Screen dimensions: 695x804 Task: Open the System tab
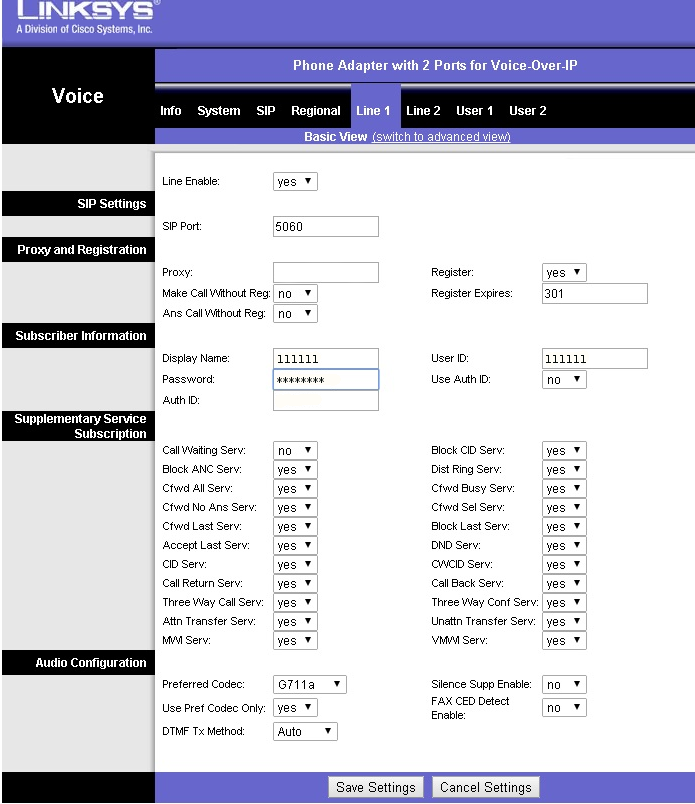coord(219,111)
